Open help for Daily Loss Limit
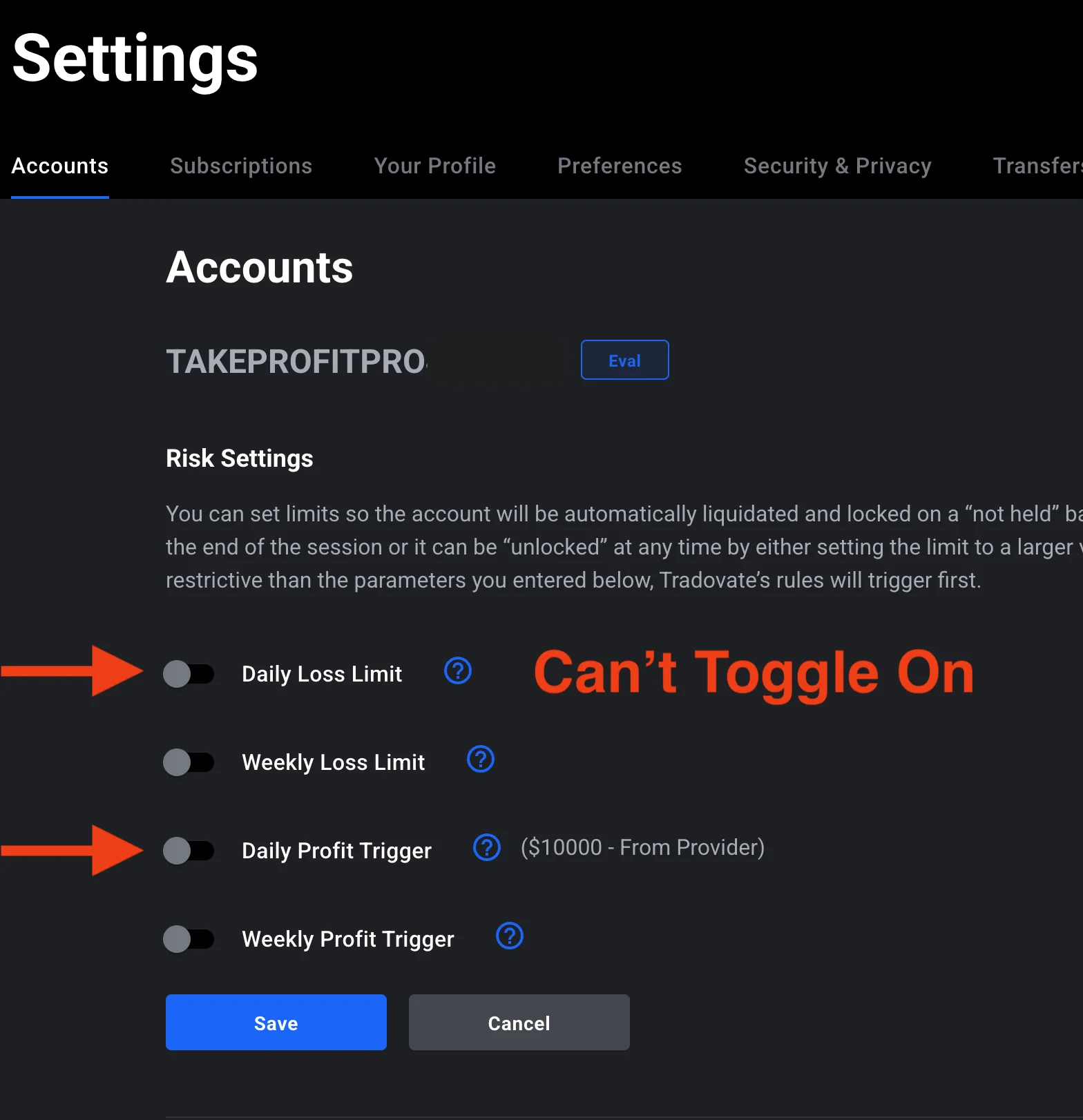 457,670
